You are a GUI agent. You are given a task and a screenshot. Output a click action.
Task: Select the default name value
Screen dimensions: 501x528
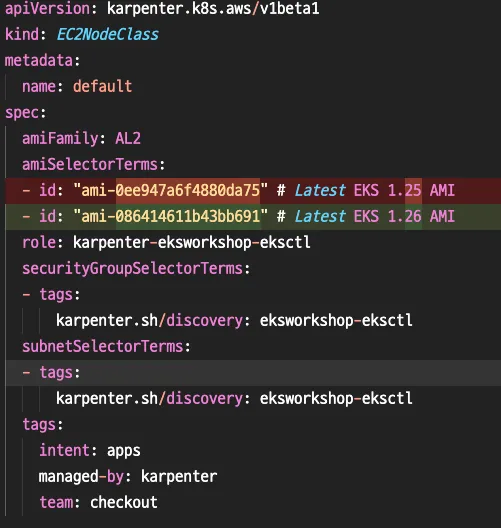point(102,86)
